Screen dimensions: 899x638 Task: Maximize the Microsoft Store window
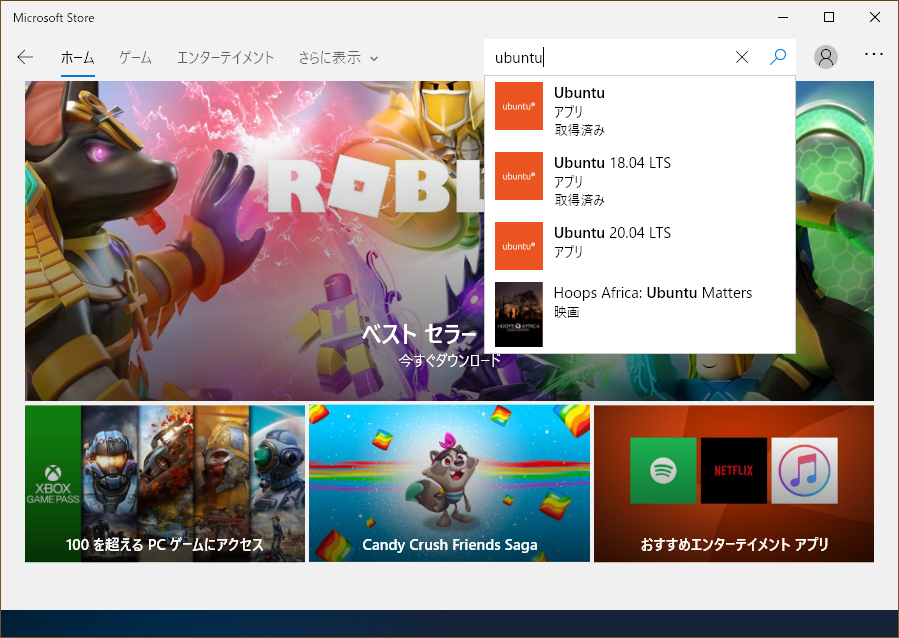(829, 17)
